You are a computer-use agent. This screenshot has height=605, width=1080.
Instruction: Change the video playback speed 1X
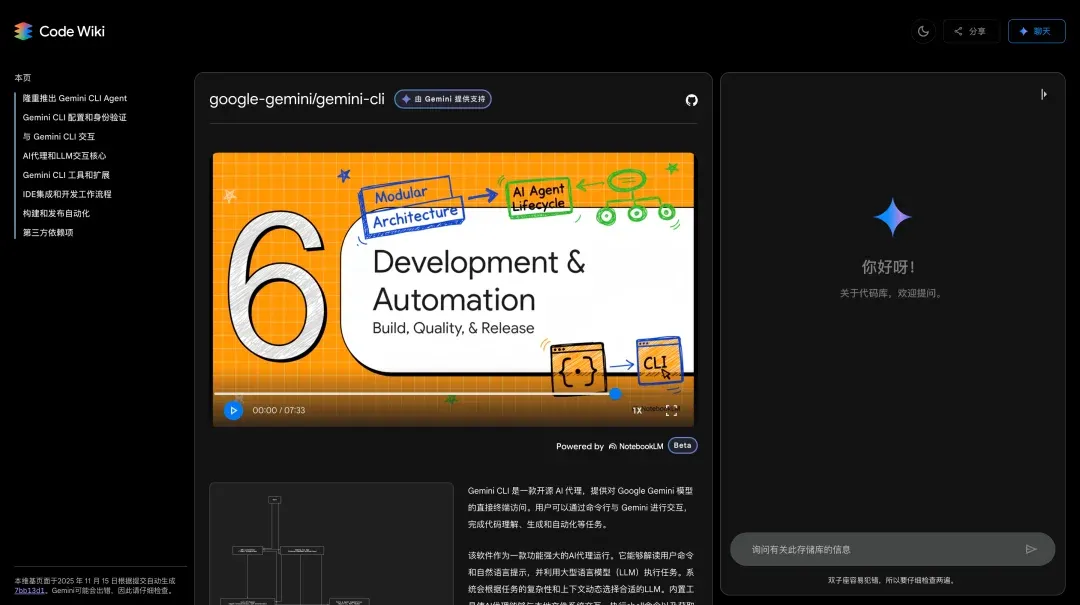coord(637,410)
